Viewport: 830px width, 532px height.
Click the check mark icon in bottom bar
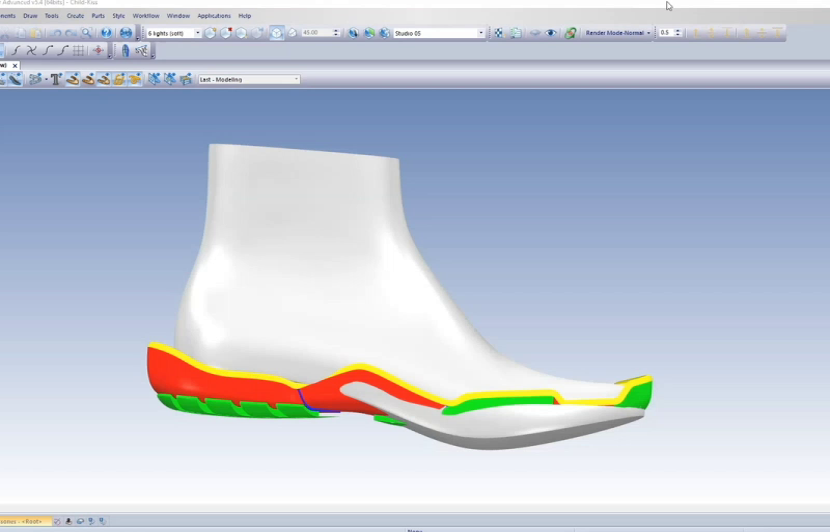click(x=57, y=521)
